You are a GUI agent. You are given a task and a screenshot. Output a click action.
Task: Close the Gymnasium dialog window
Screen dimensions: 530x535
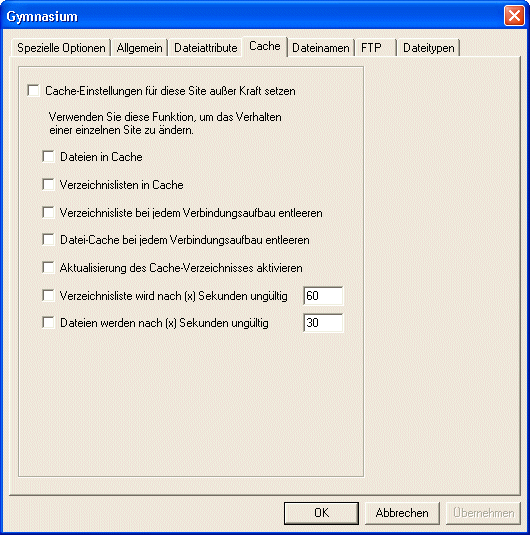click(514, 16)
